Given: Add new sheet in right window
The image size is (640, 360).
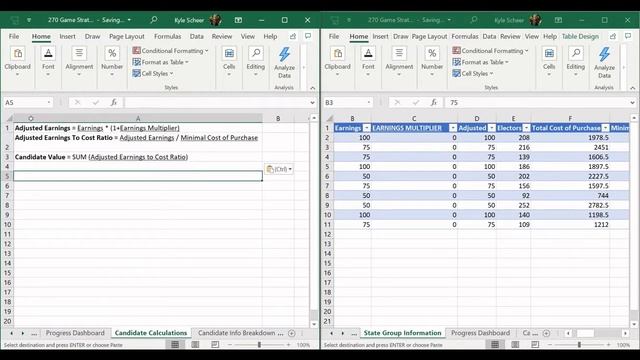Looking at the screenshot, I should click(547, 333).
